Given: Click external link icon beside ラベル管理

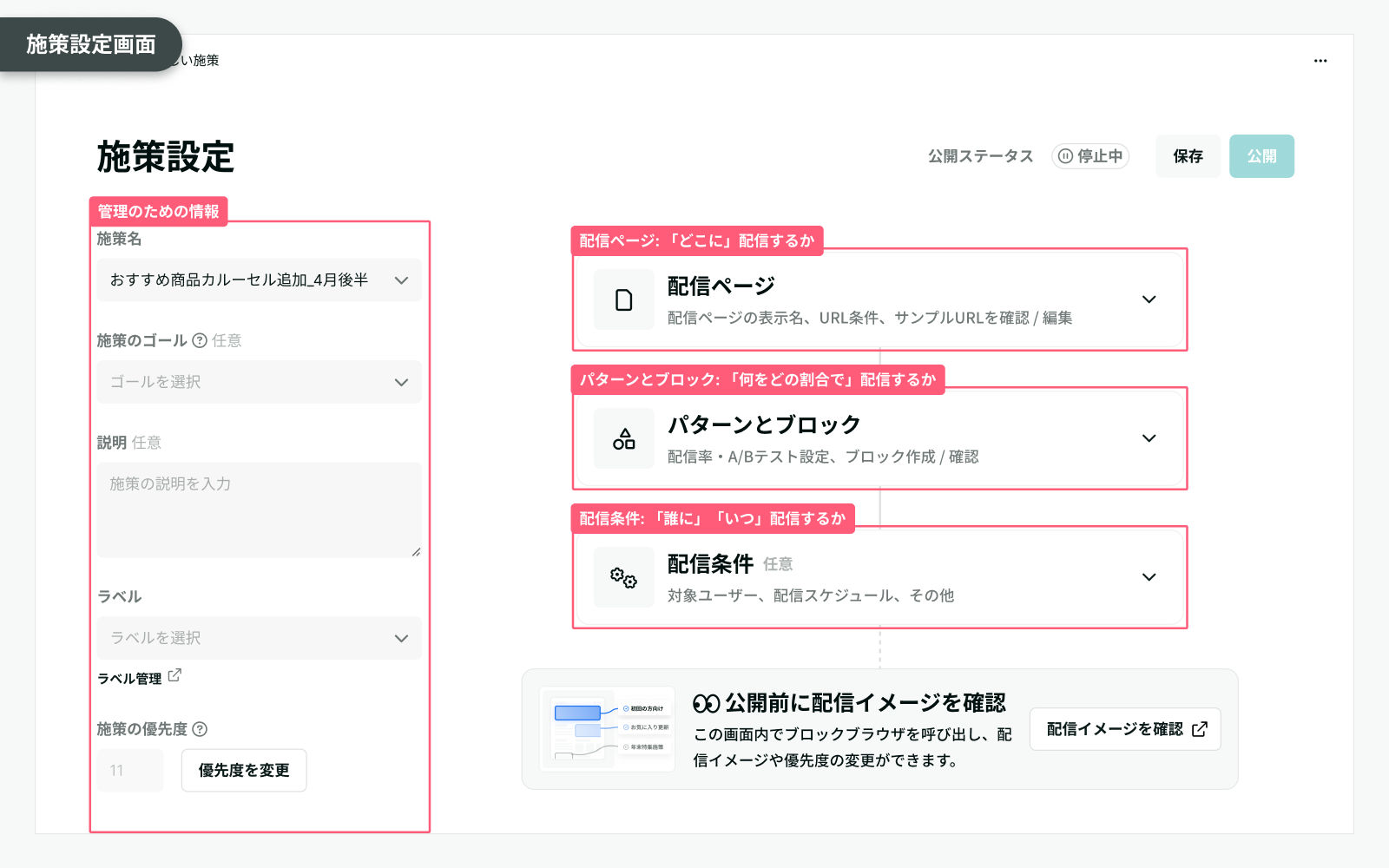Looking at the screenshot, I should click(174, 675).
